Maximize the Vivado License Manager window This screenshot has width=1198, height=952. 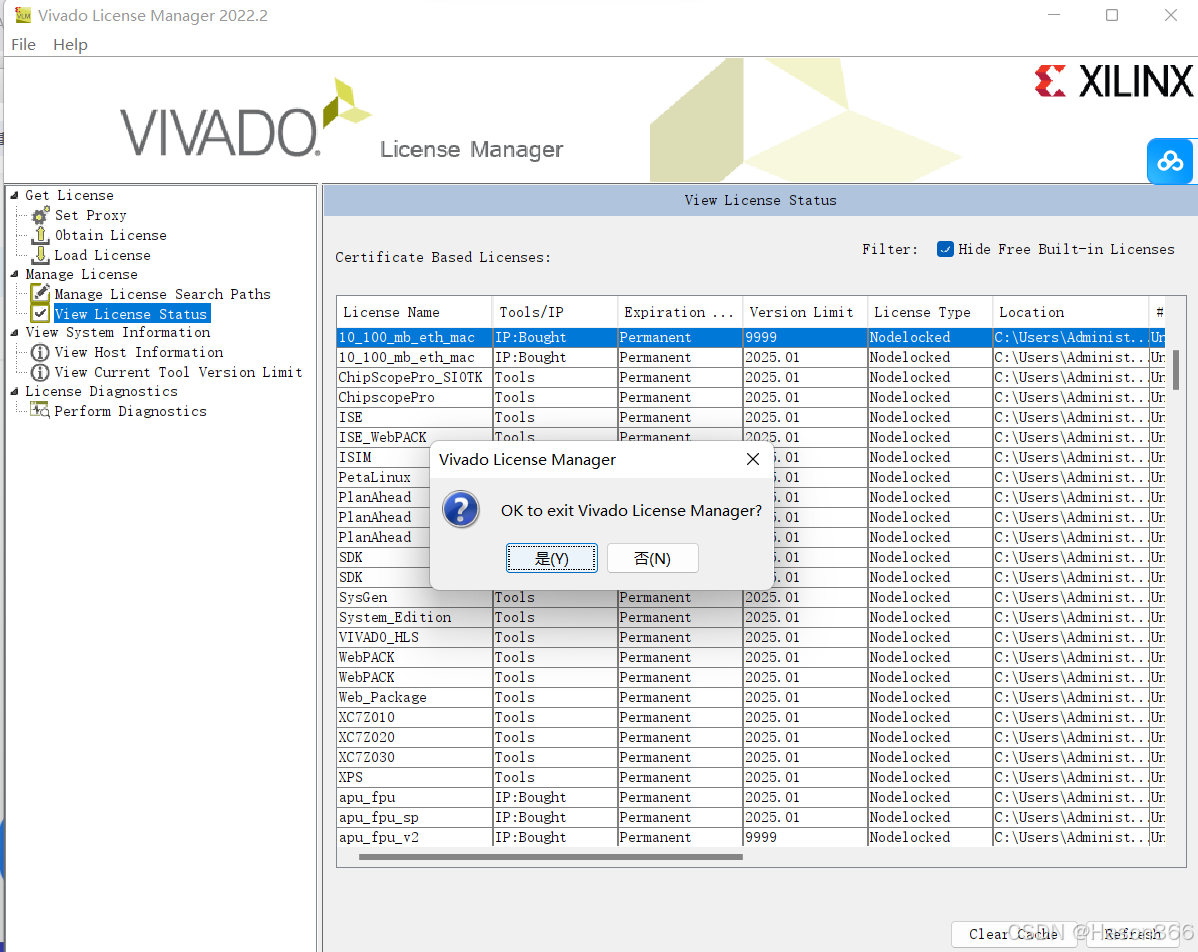coord(1112,15)
